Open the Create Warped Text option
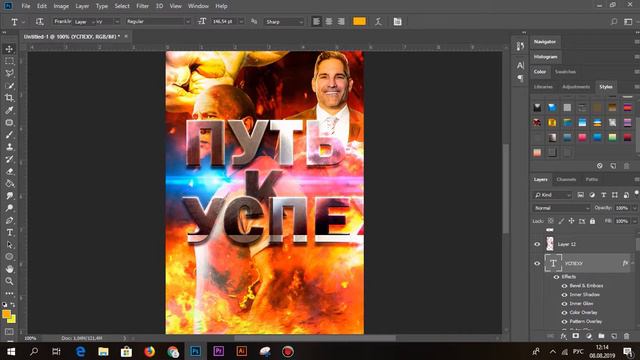Image resolution: width=640 pixels, height=360 pixels. [x=378, y=22]
